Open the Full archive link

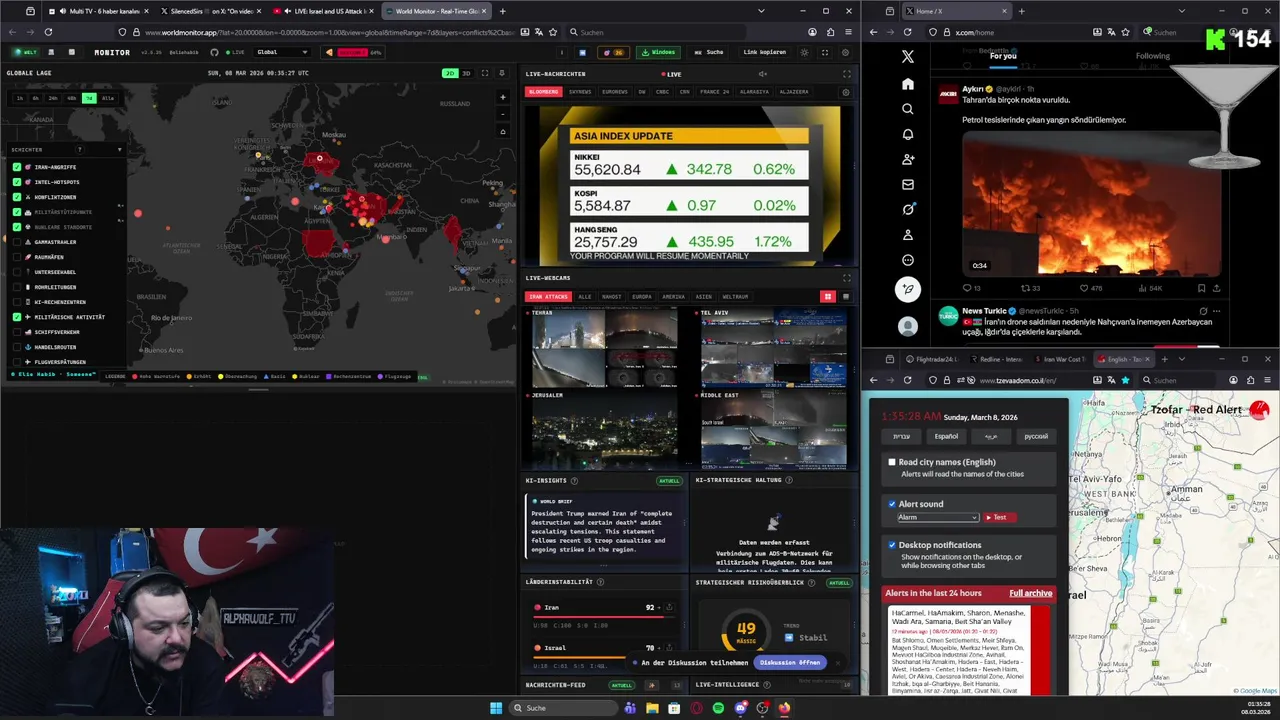click(x=1030, y=593)
